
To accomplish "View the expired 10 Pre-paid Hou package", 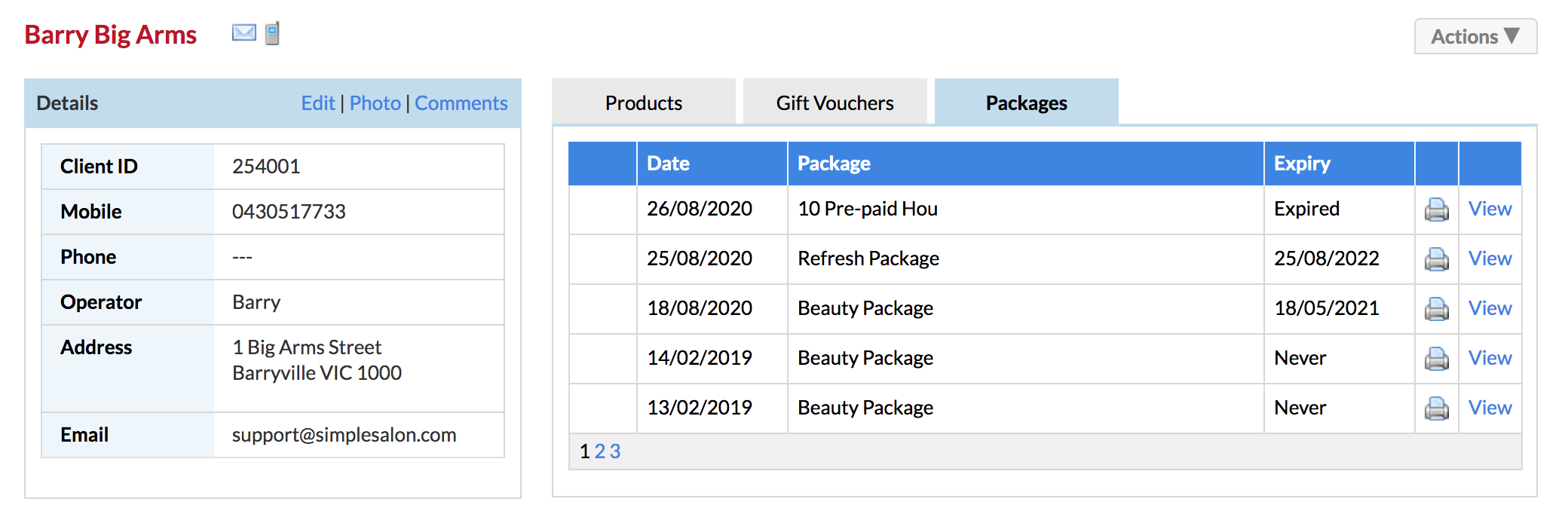I will tap(1490, 209).
